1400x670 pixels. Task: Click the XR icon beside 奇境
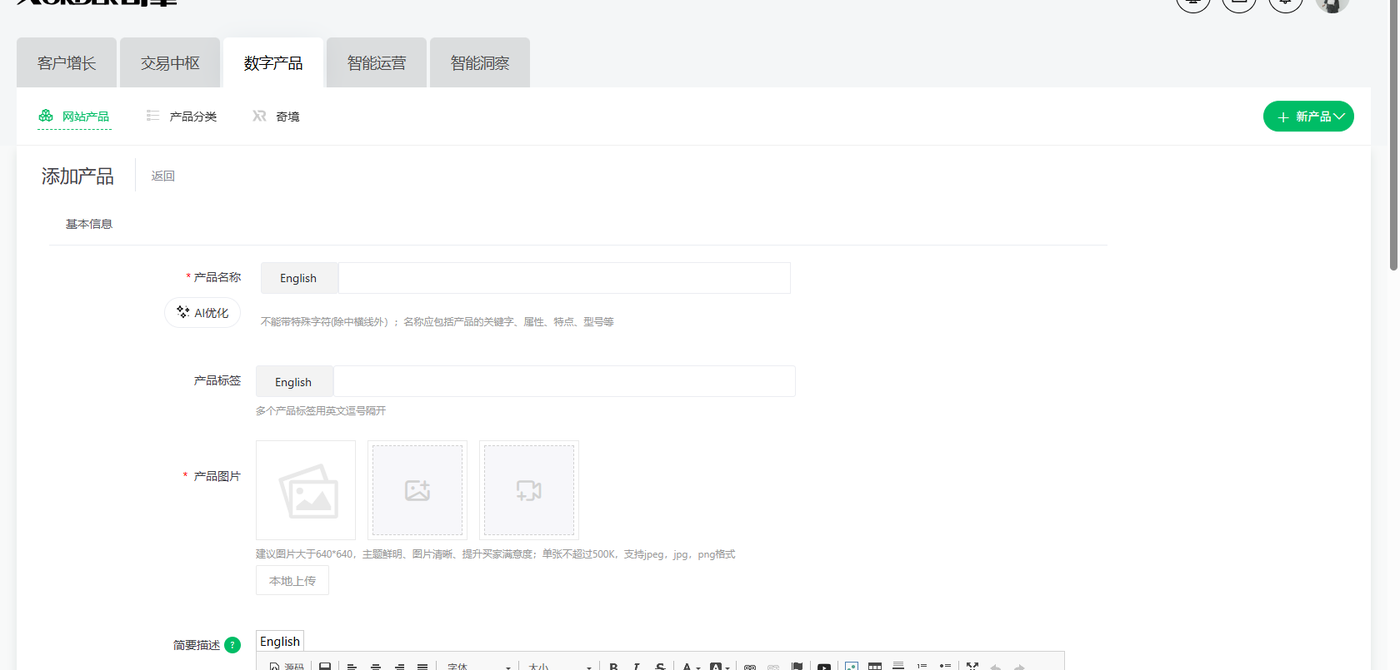coord(259,116)
